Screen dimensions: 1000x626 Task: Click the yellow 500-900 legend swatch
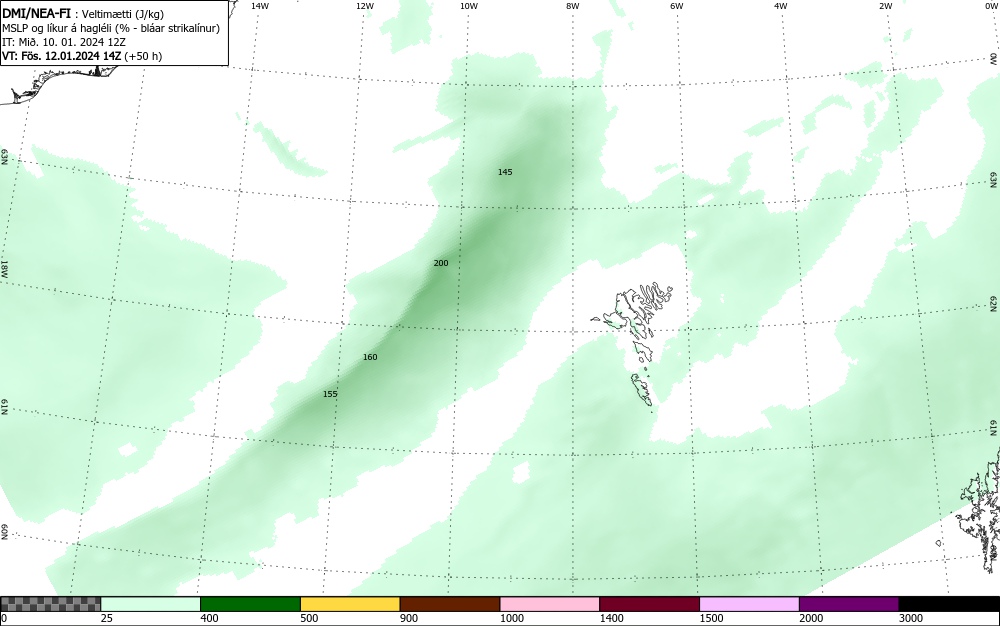[x=350, y=604]
